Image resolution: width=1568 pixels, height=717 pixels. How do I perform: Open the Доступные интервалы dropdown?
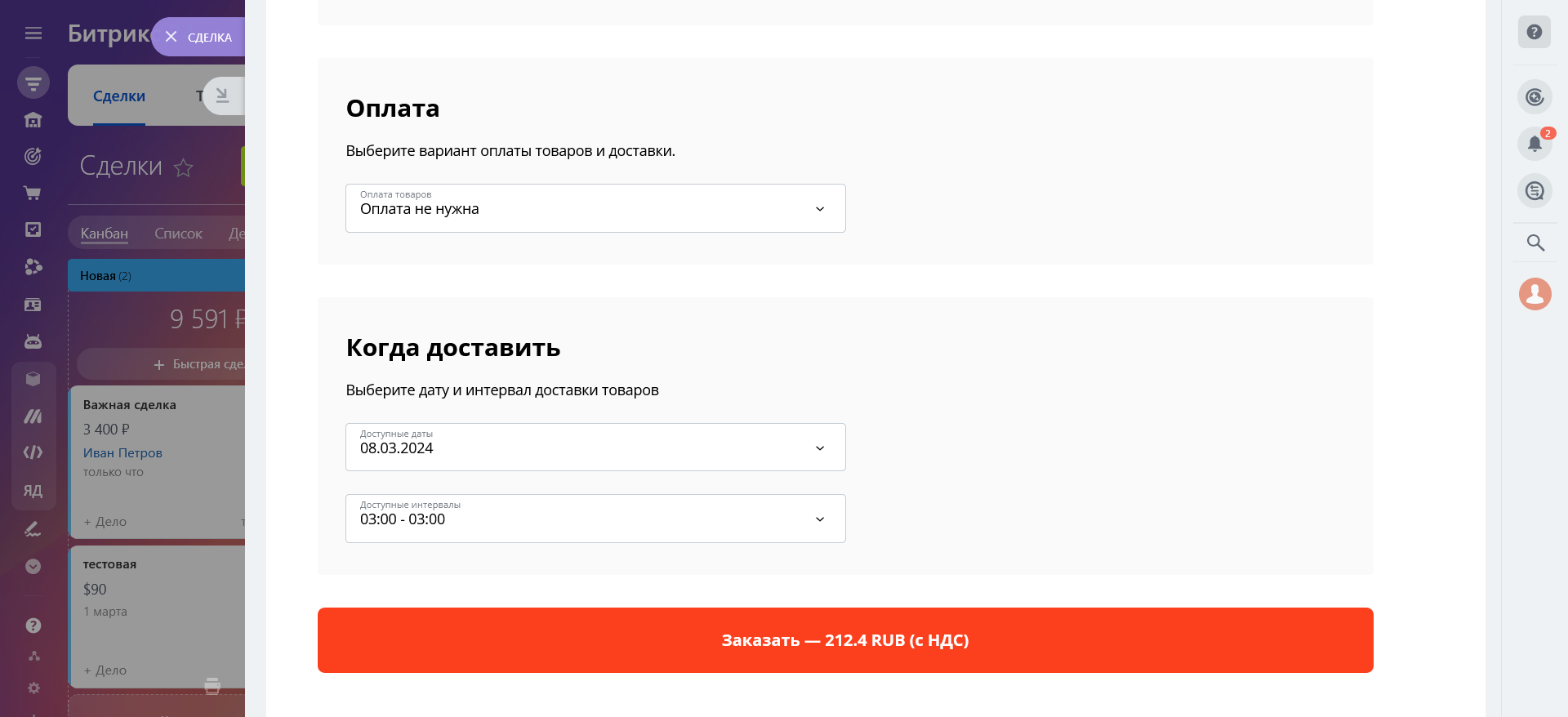tap(595, 519)
